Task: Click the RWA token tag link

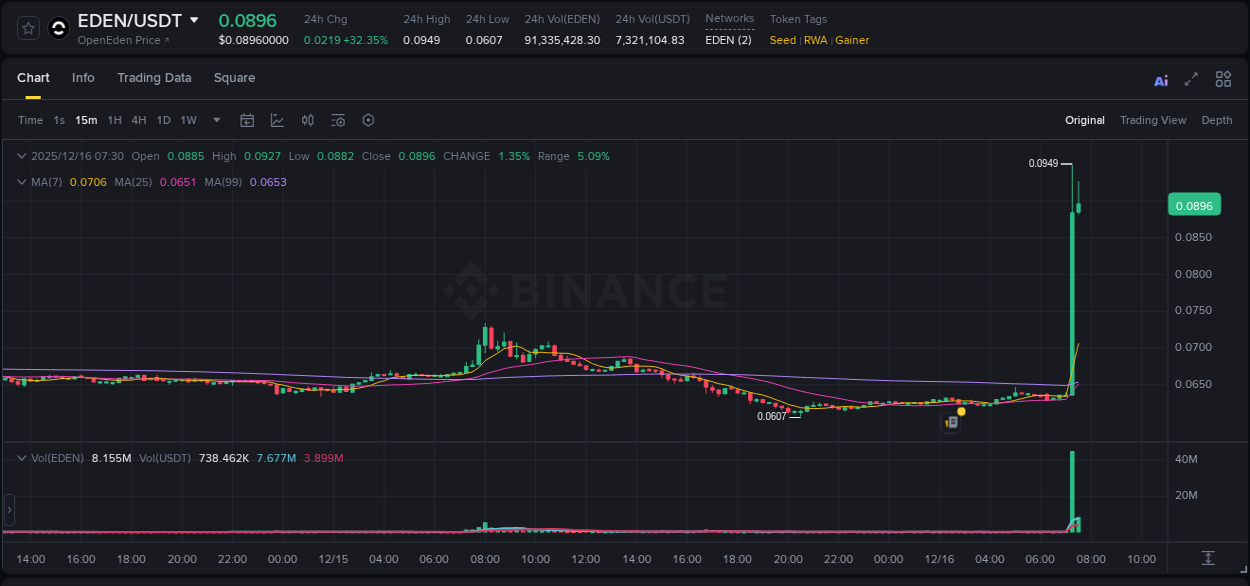Action: tap(815, 40)
